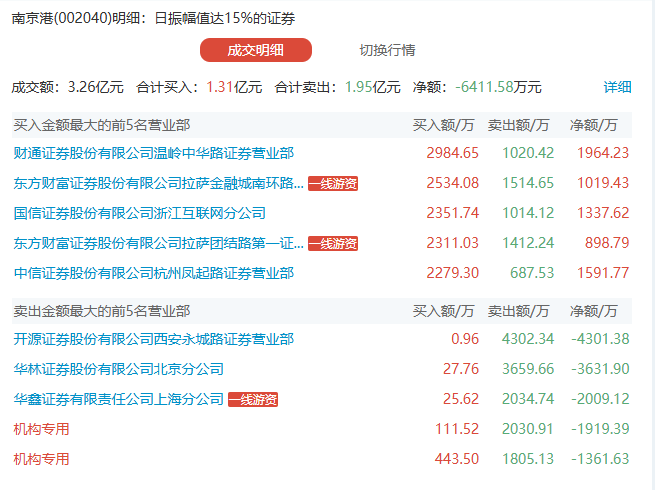
Task: Click buy amount 2351.74
Action: (452, 213)
